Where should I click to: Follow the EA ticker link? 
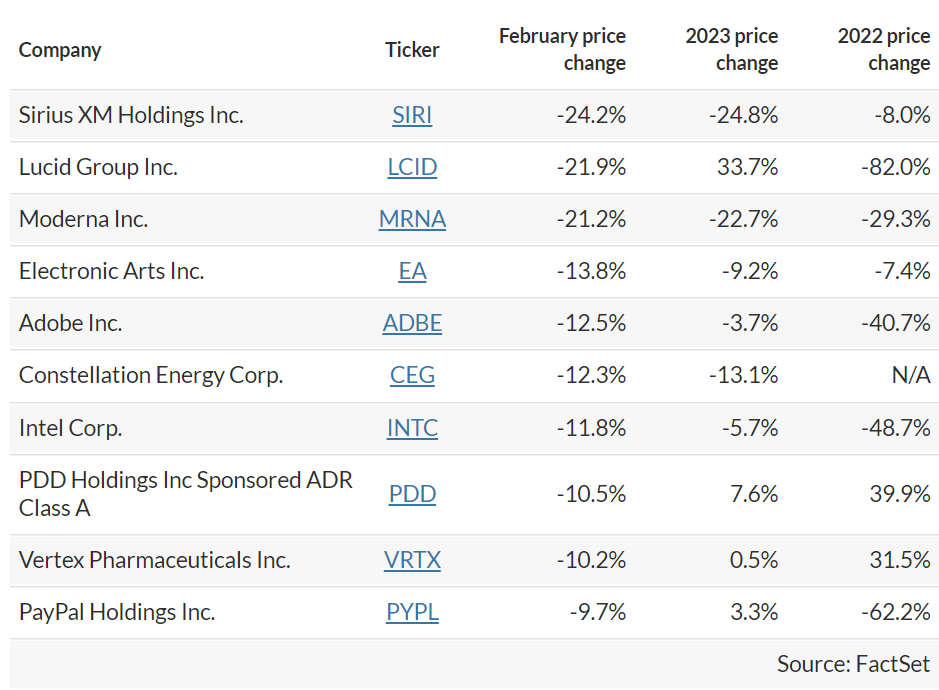tap(412, 271)
